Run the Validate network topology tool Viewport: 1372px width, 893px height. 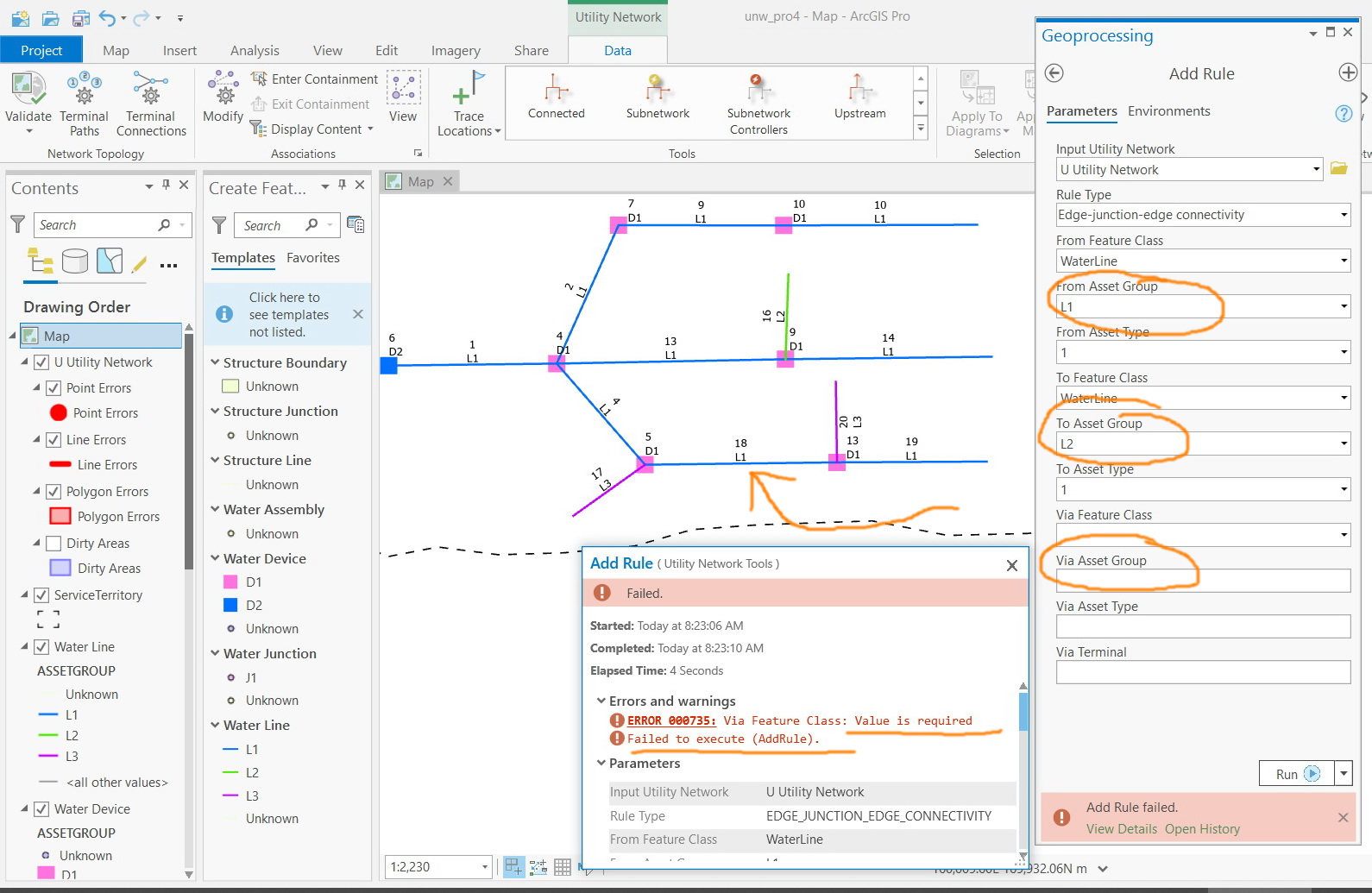tap(28, 102)
